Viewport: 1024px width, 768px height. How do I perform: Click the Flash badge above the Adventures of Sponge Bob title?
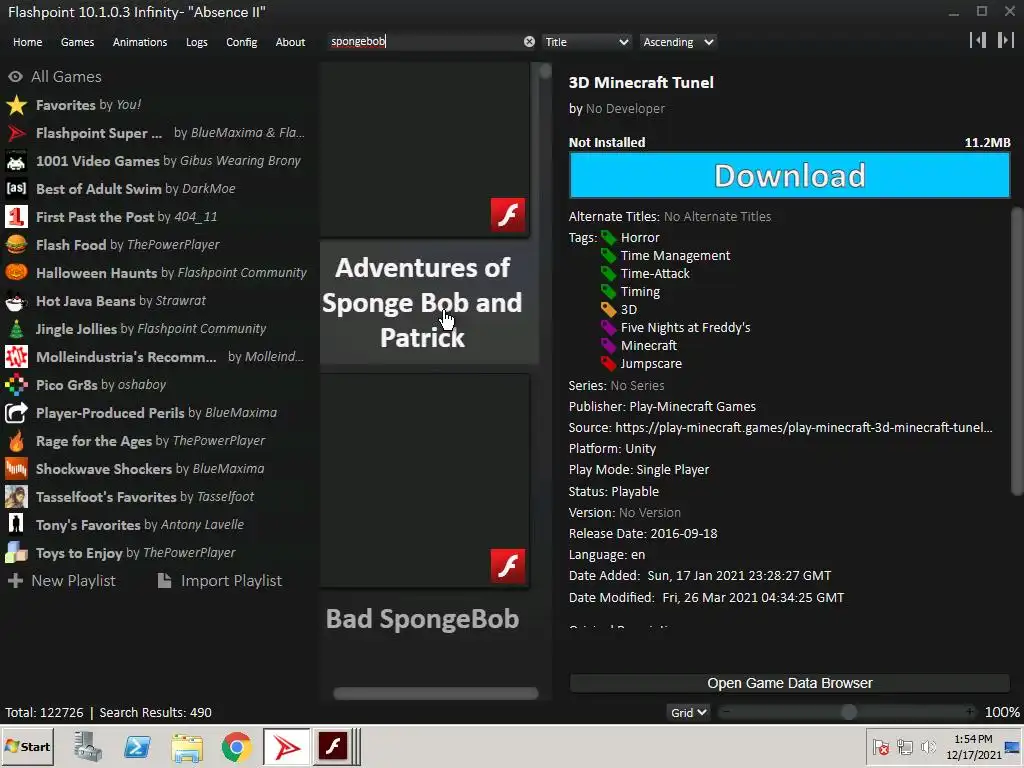coord(507,215)
